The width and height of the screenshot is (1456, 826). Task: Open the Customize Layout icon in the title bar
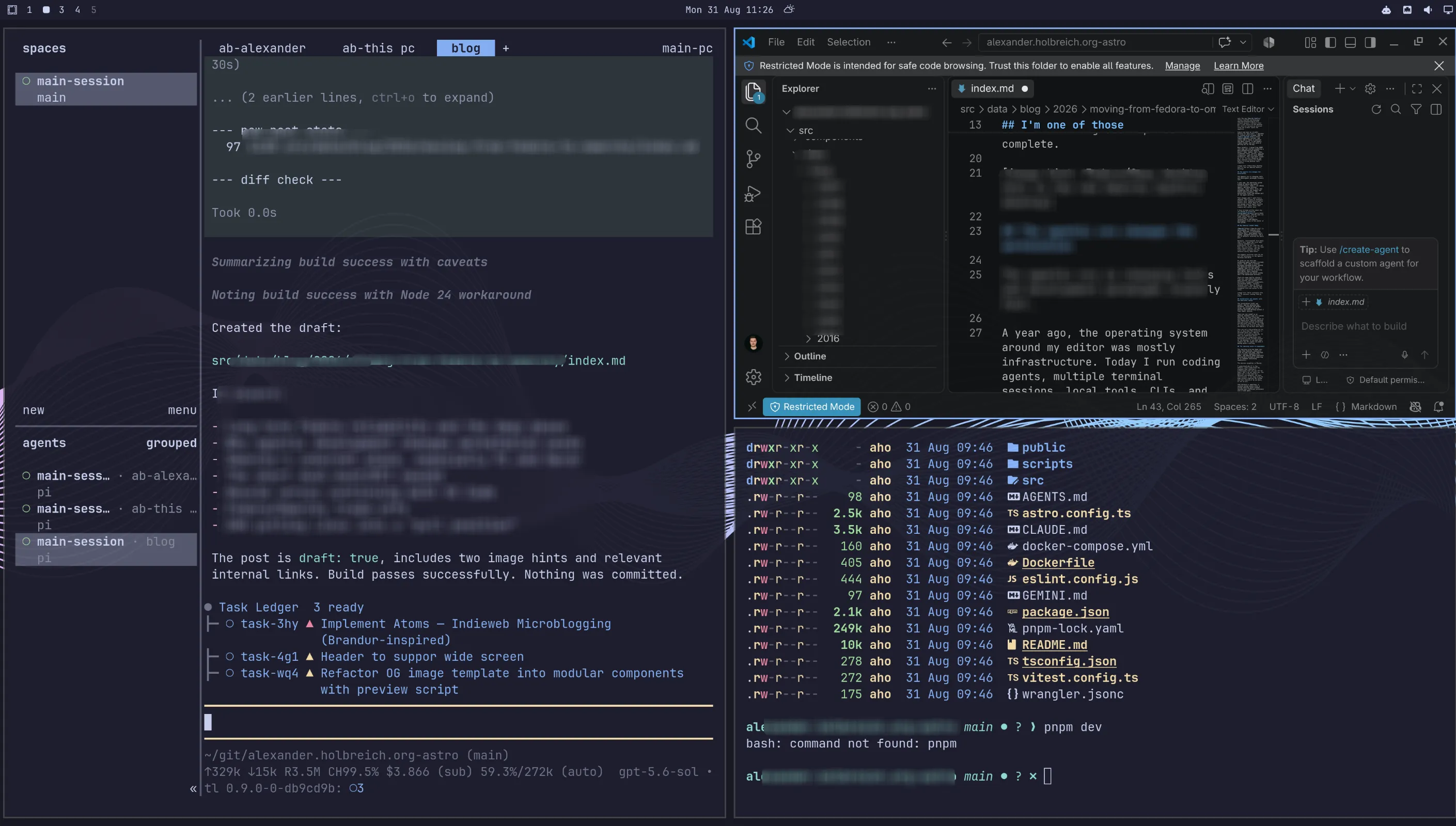click(1310, 42)
